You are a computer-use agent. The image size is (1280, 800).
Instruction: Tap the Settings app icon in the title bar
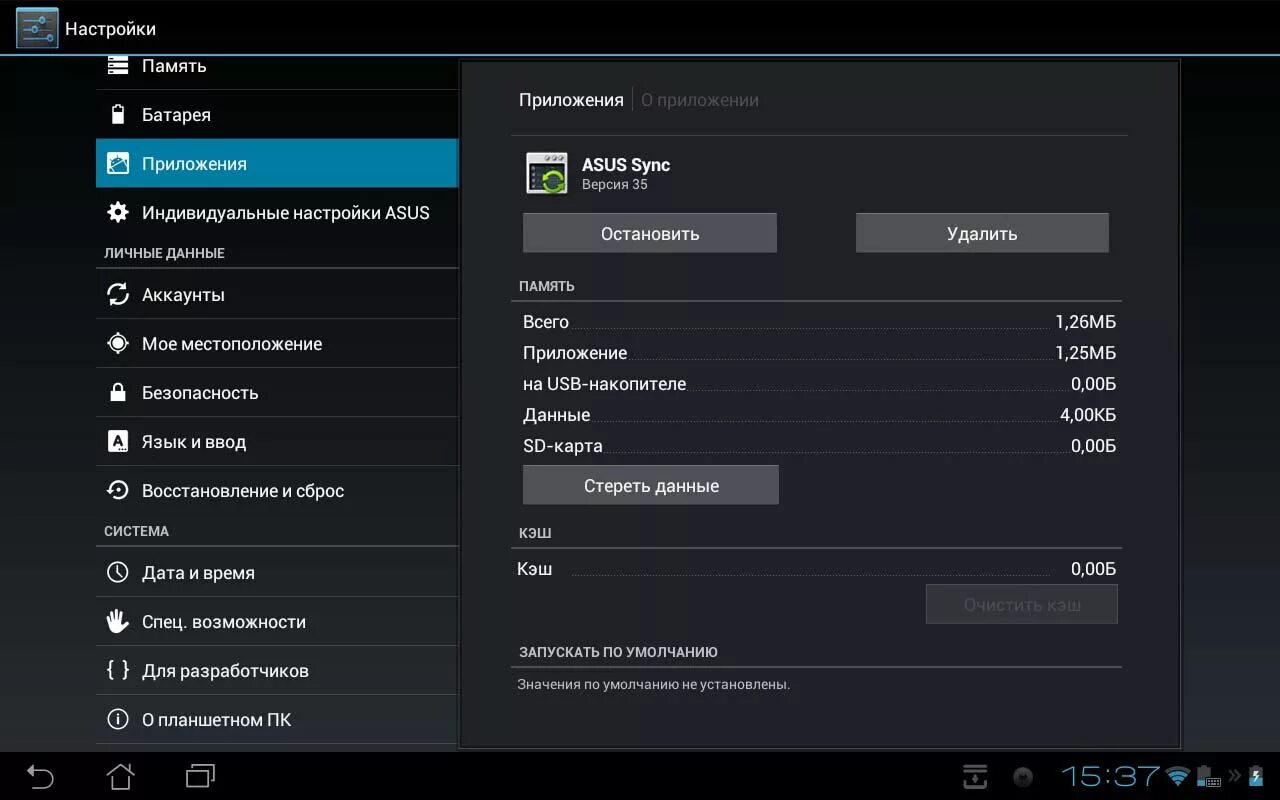tap(37, 28)
